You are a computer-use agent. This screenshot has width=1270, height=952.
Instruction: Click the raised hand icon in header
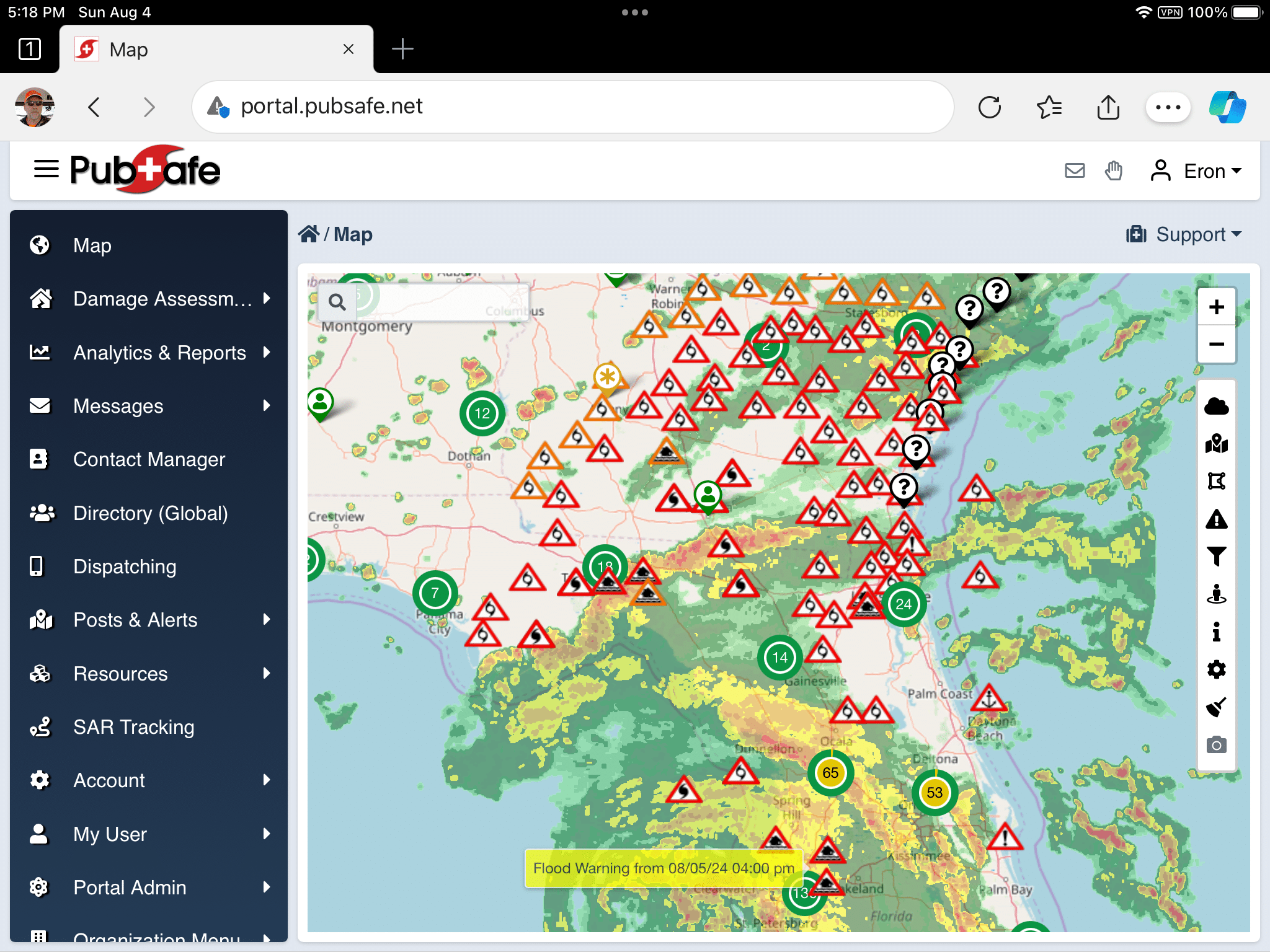[x=1114, y=170]
